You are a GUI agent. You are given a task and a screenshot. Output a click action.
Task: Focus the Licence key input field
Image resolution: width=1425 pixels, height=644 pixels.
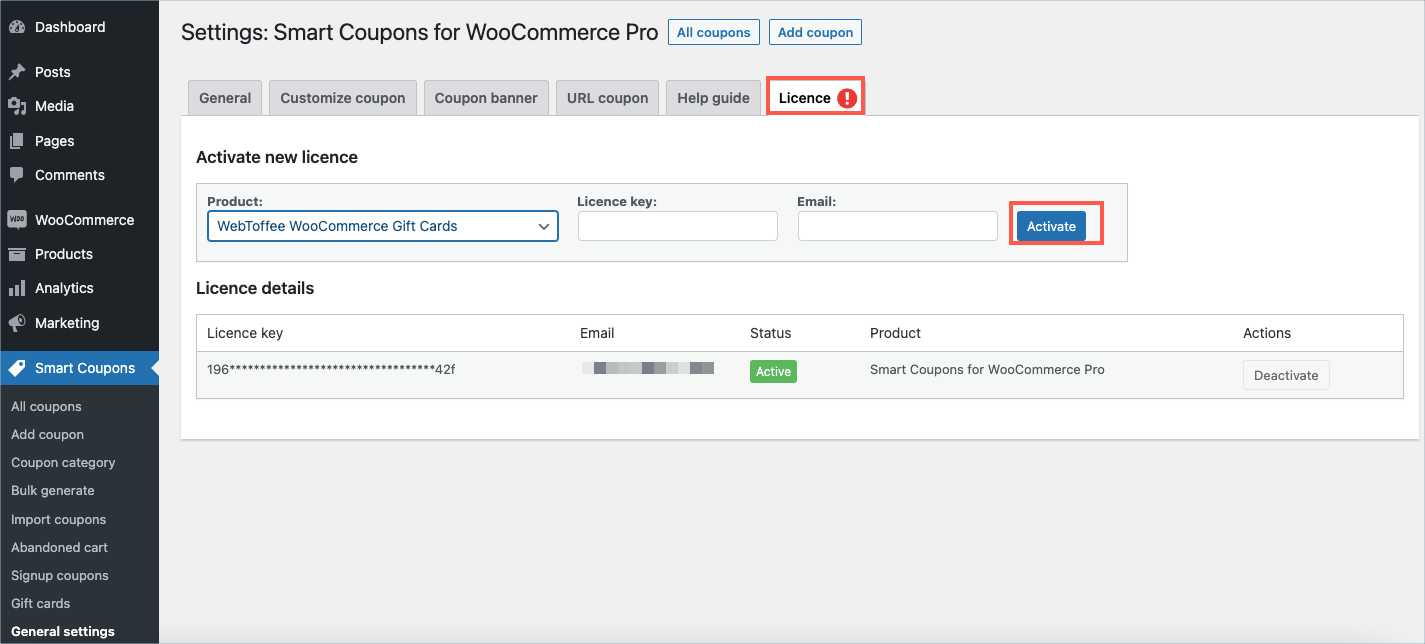click(x=678, y=226)
